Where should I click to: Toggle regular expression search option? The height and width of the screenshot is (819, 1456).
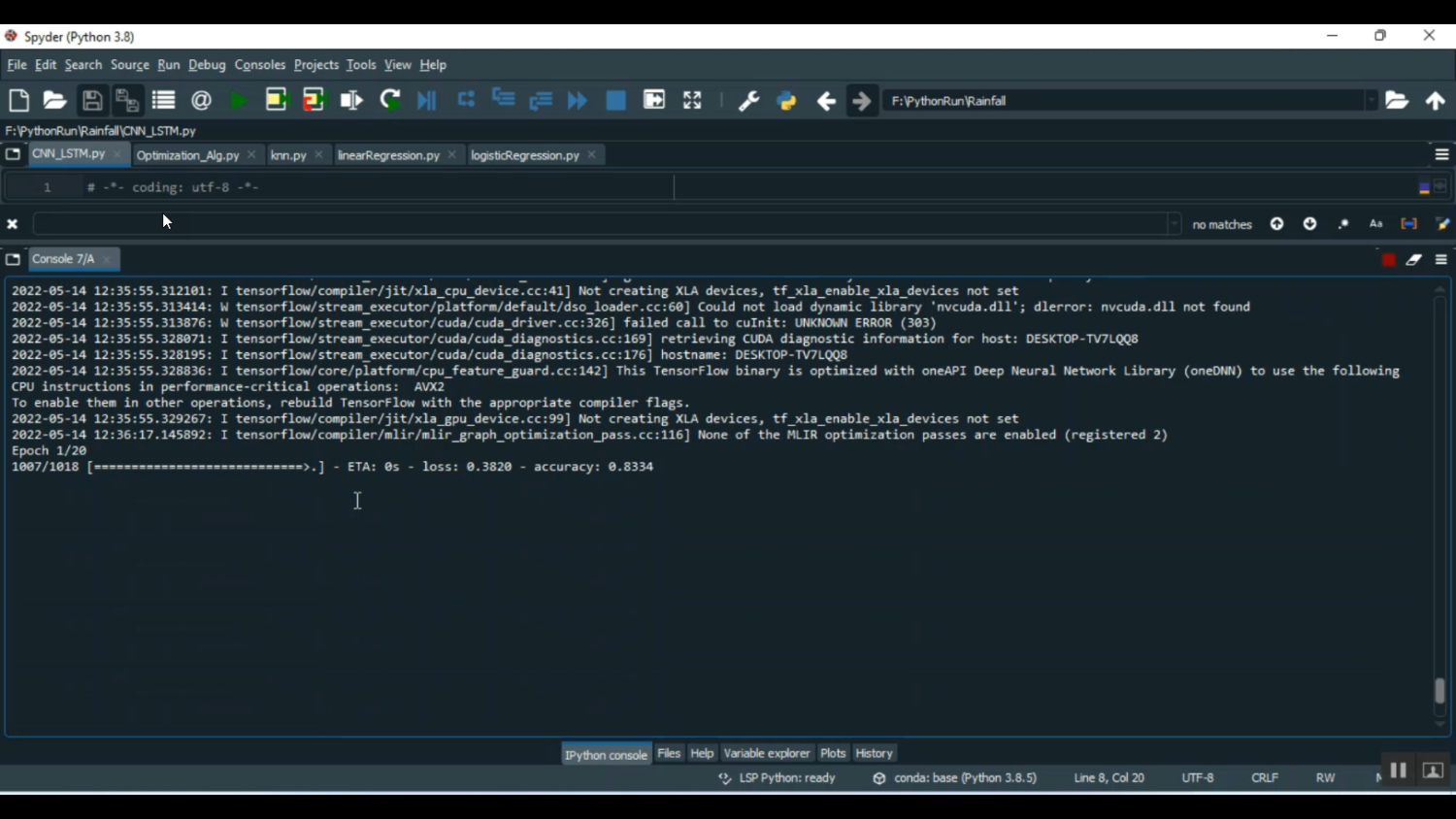pyautogui.click(x=1343, y=224)
